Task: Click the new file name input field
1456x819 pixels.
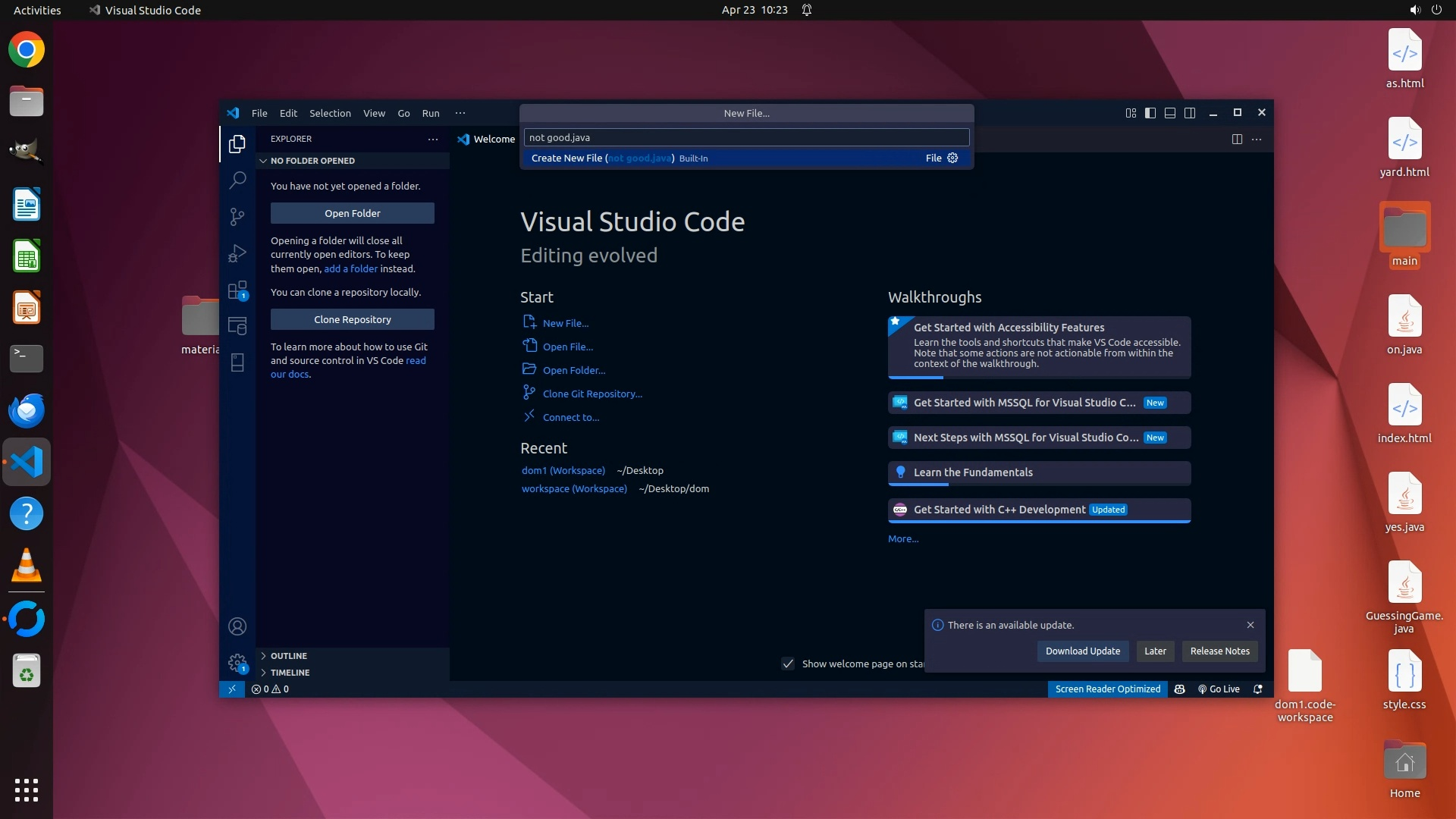Action: pos(746,137)
